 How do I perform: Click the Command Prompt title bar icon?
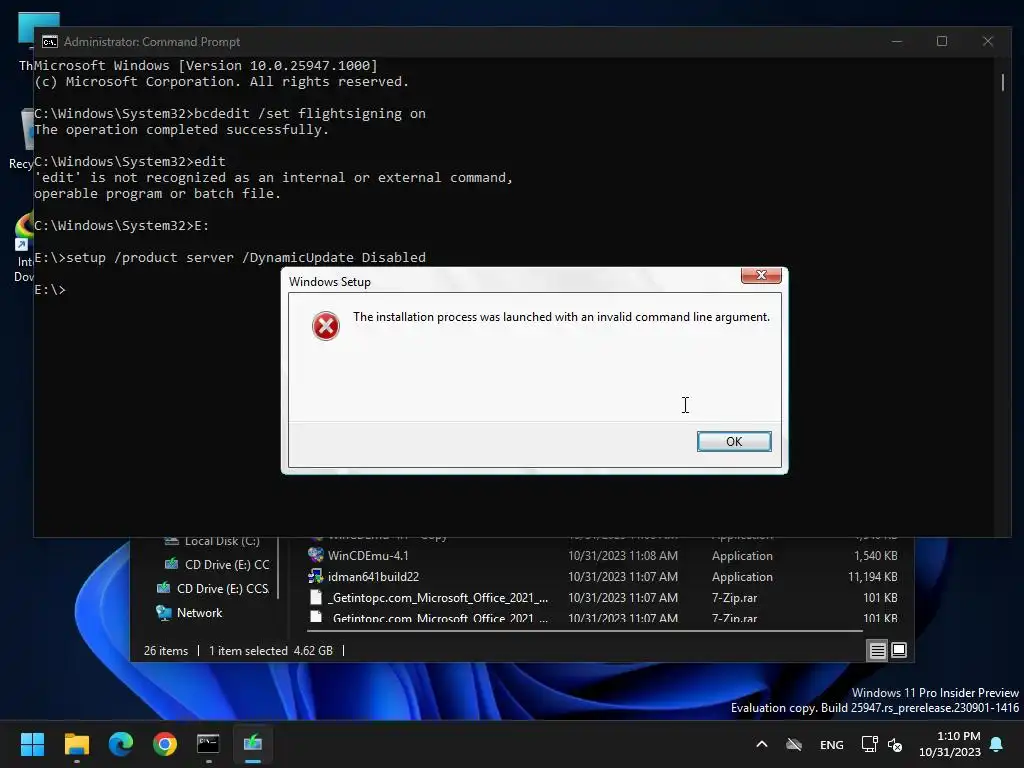point(50,42)
